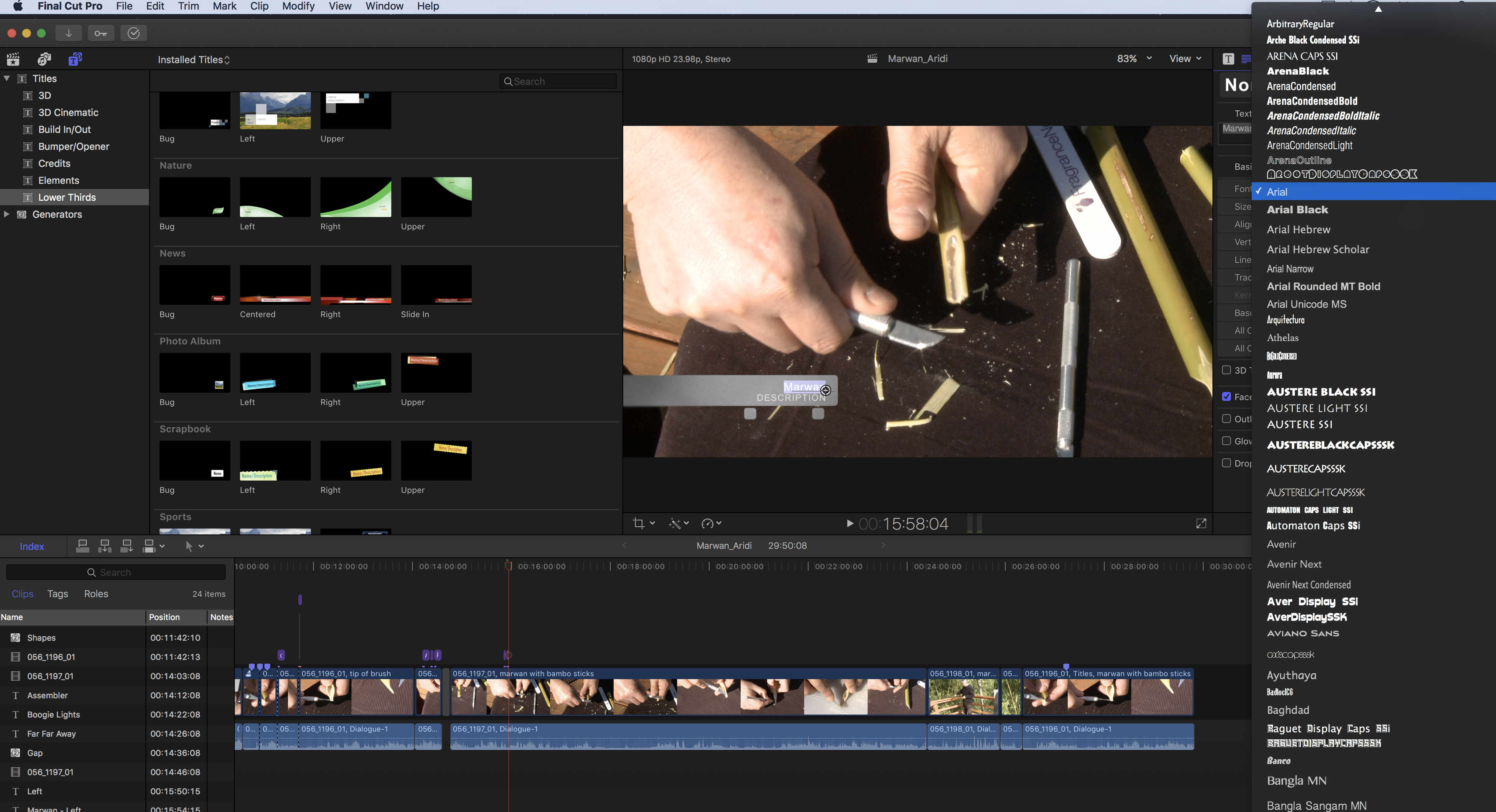Click the timeline index search field

click(x=116, y=572)
